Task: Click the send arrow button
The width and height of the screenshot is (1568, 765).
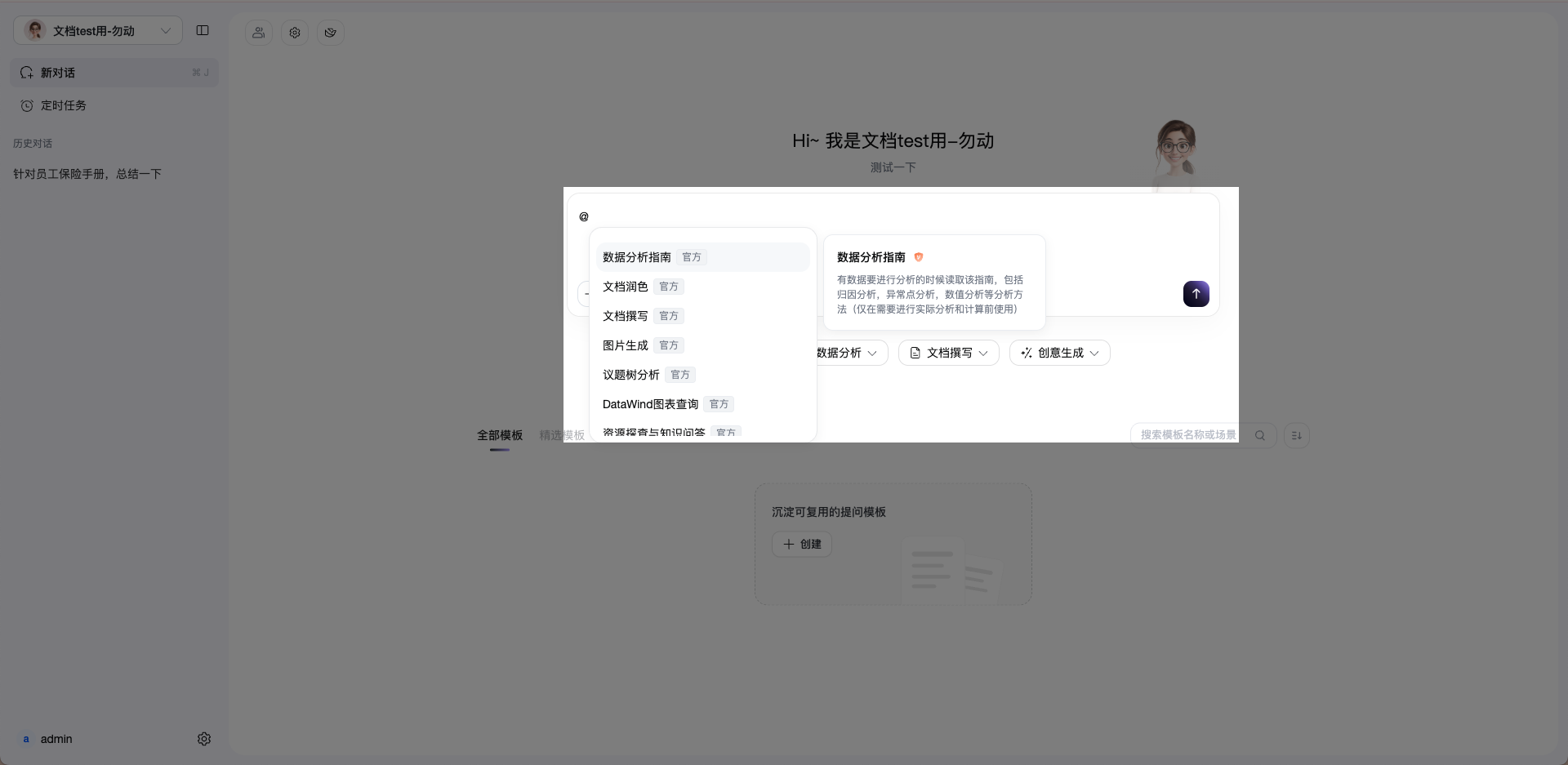Action: (1196, 294)
